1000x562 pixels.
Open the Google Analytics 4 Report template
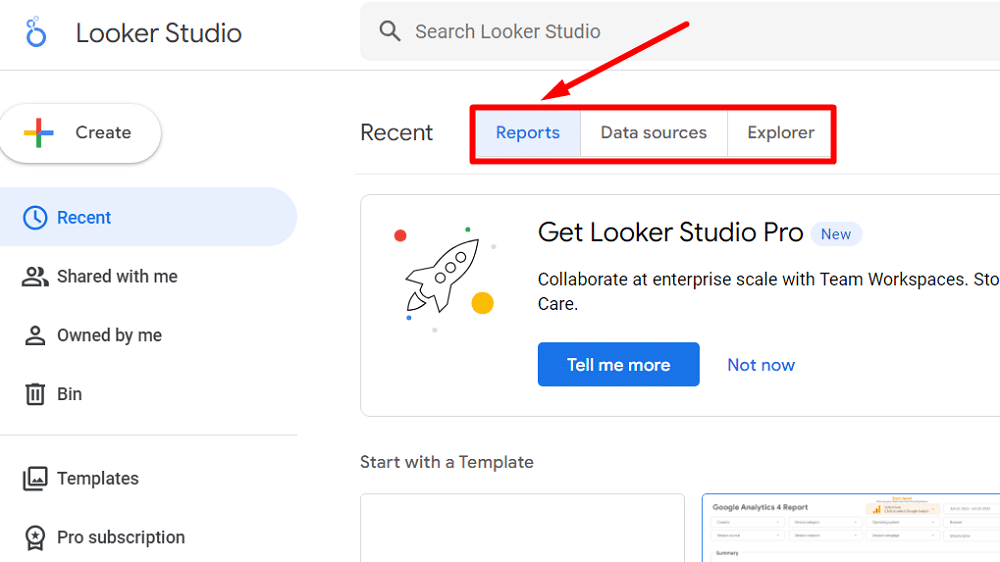[851, 528]
